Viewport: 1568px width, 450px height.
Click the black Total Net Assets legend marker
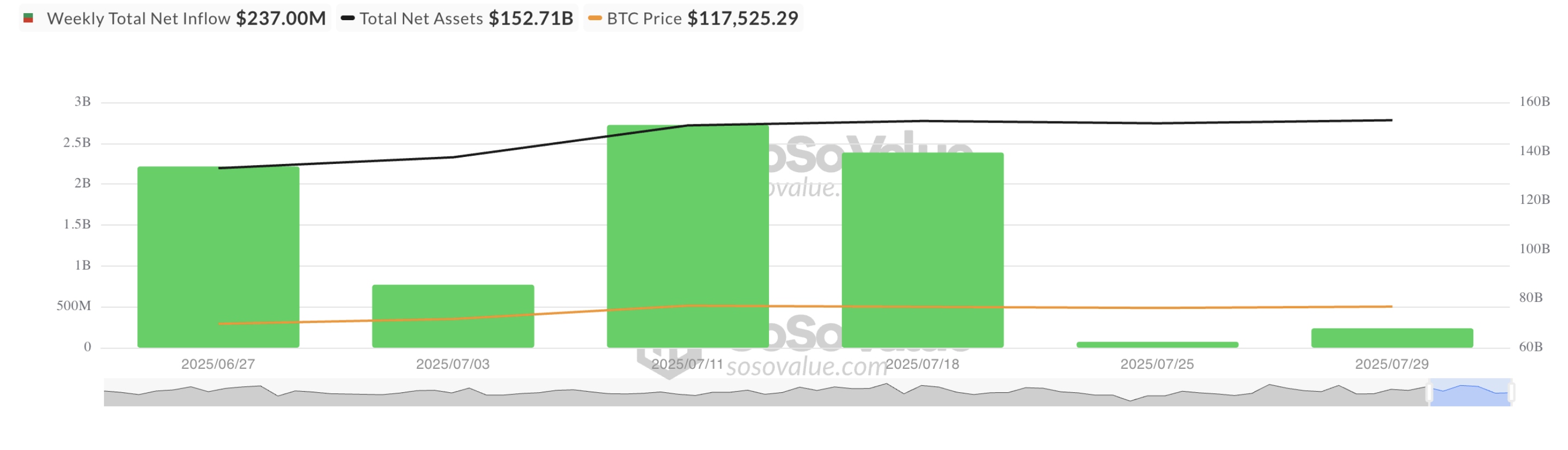tap(347, 19)
